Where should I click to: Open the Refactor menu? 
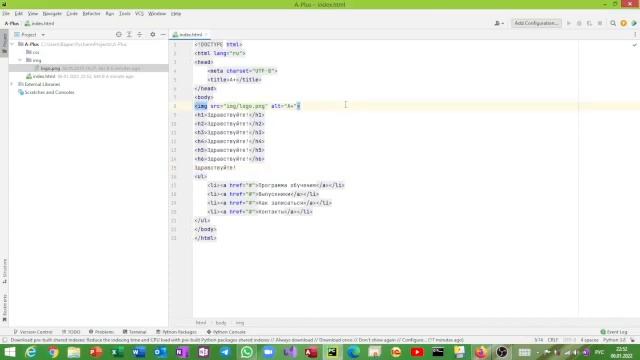[x=91, y=13]
